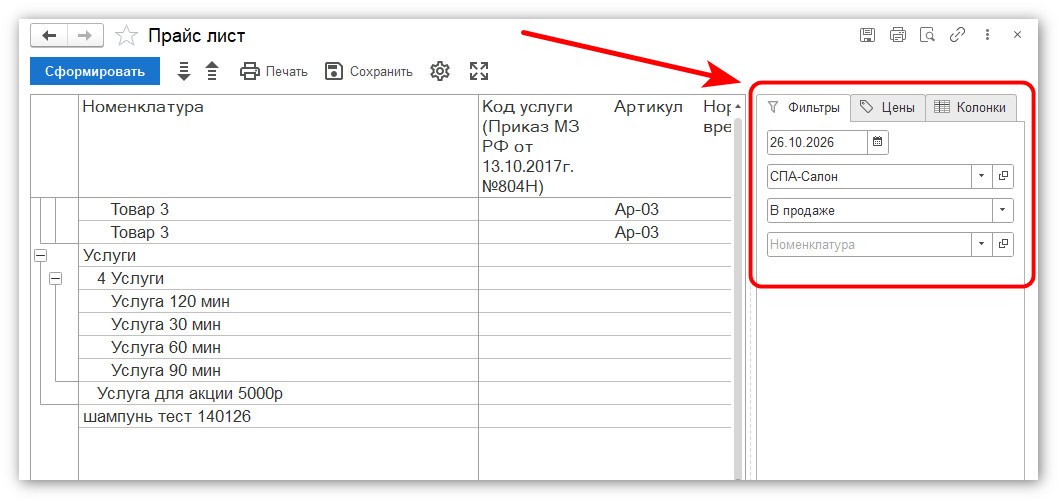Click the Печать button
This screenshot has width=1058, height=500.
pos(274,72)
